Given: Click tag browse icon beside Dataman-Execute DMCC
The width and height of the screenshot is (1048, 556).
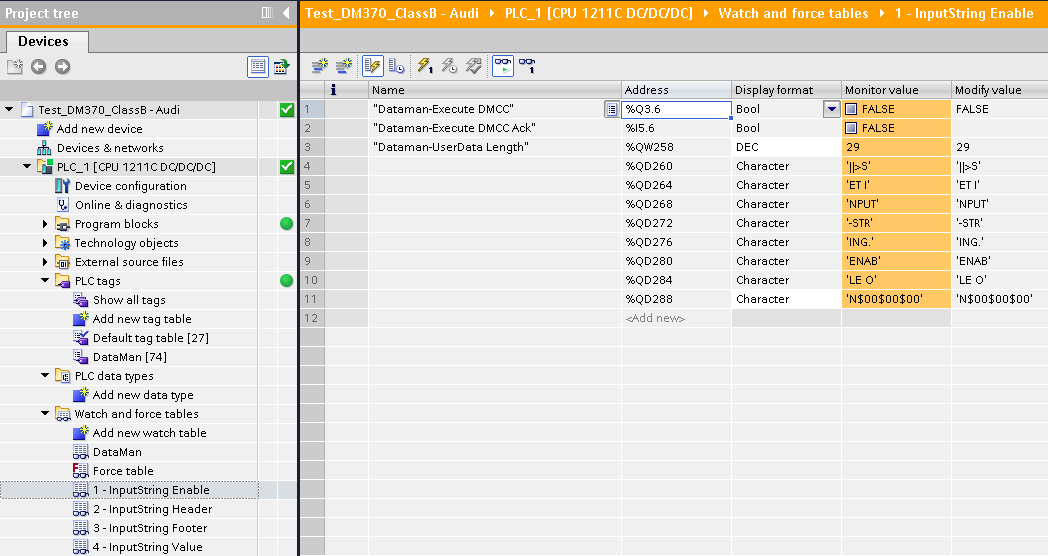Looking at the screenshot, I should (x=610, y=110).
